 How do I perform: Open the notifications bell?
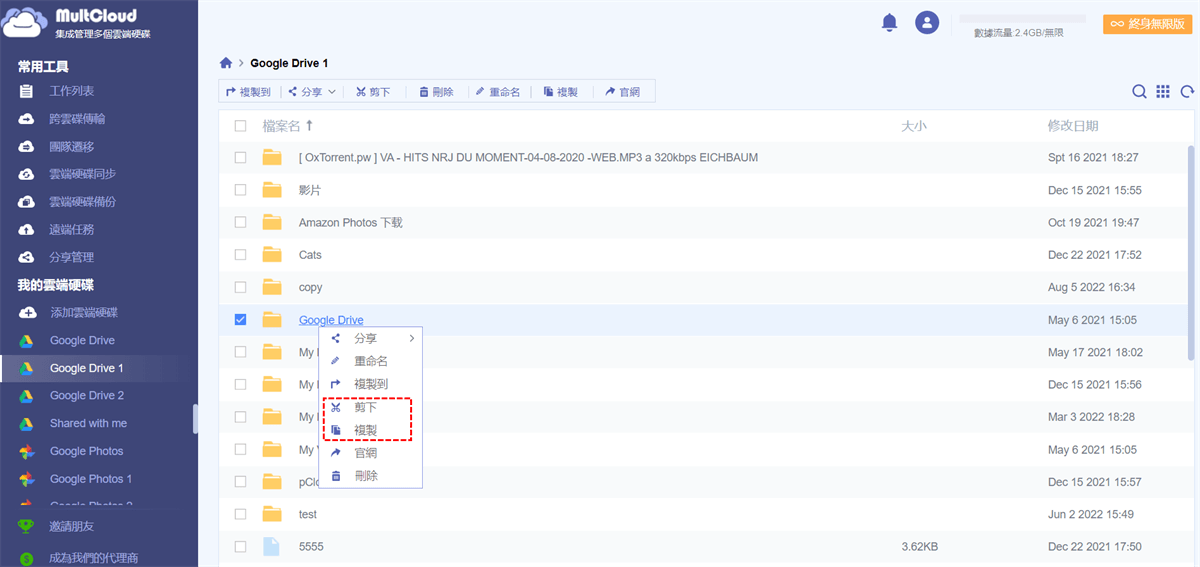[889, 22]
